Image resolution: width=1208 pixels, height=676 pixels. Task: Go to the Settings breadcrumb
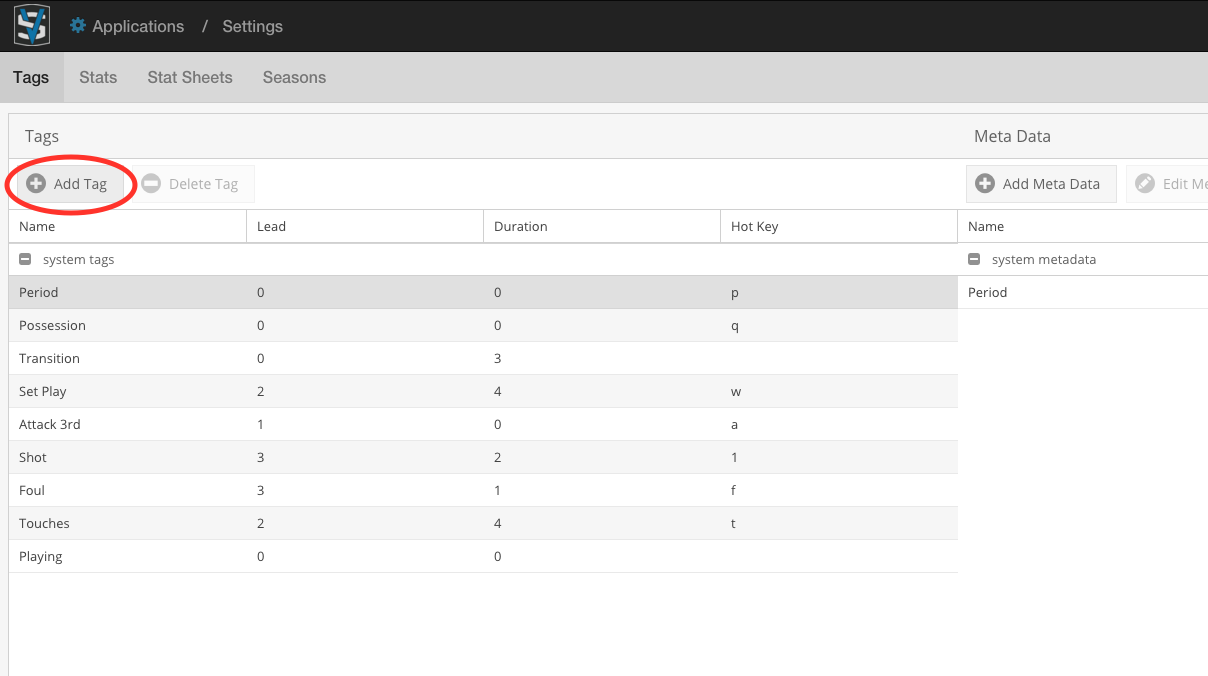click(x=252, y=26)
